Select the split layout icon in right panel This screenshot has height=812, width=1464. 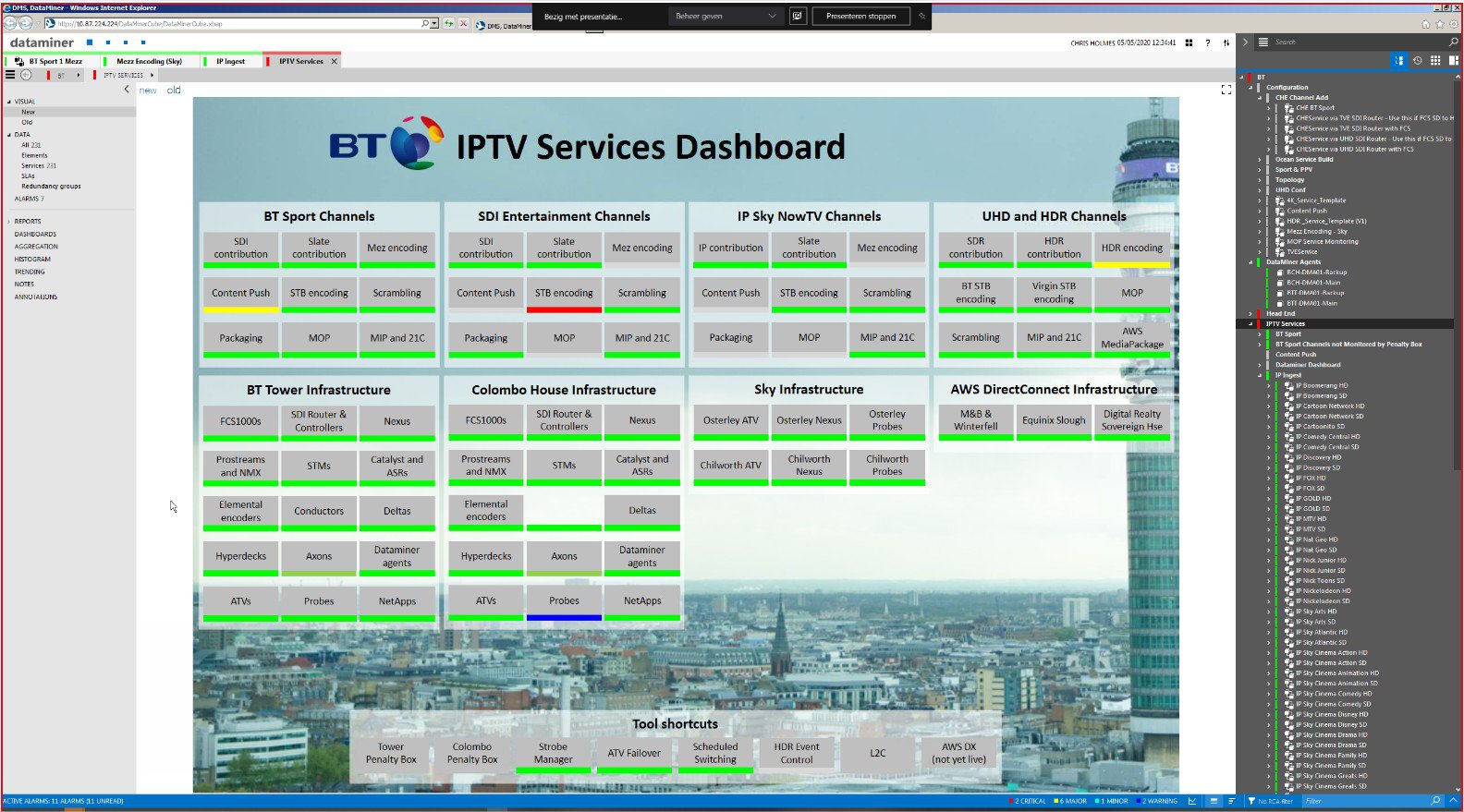click(1453, 60)
